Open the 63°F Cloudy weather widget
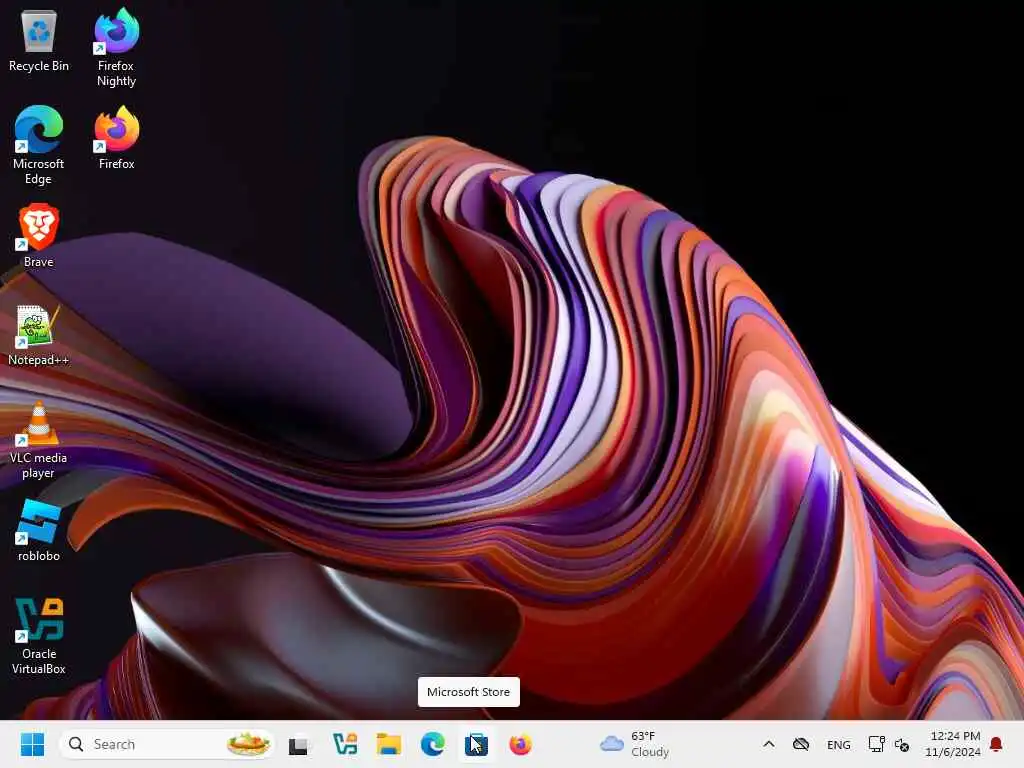 635,744
